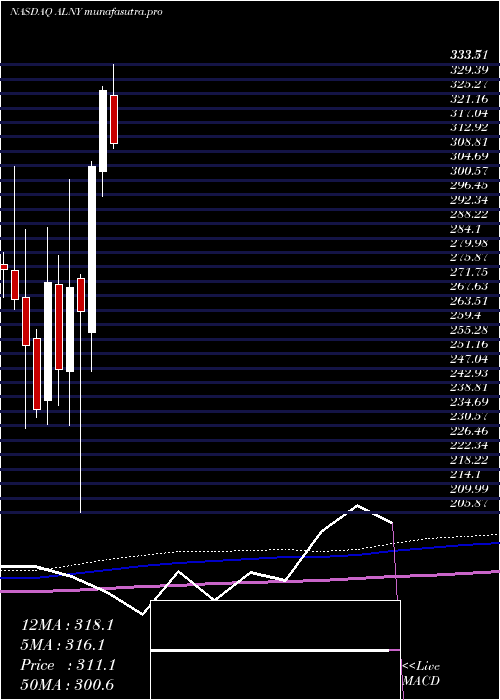This screenshot has width=500, height=700.
Task: Click the 263.51 price axis label
Action: coord(468,300)
